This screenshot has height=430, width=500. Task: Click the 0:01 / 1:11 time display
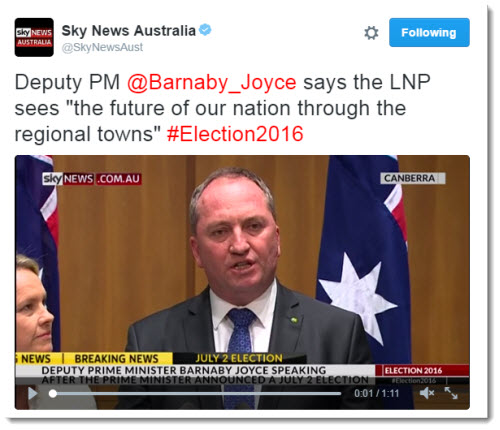(377, 394)
